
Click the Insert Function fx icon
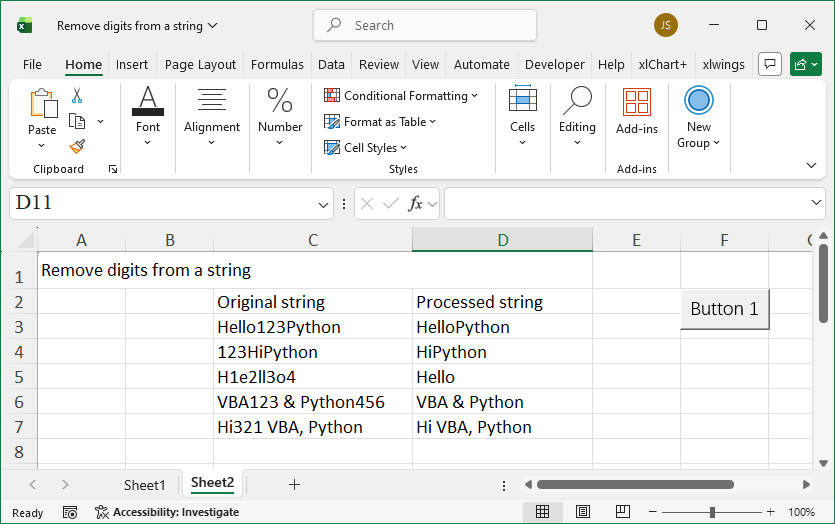tap(416, 204)
